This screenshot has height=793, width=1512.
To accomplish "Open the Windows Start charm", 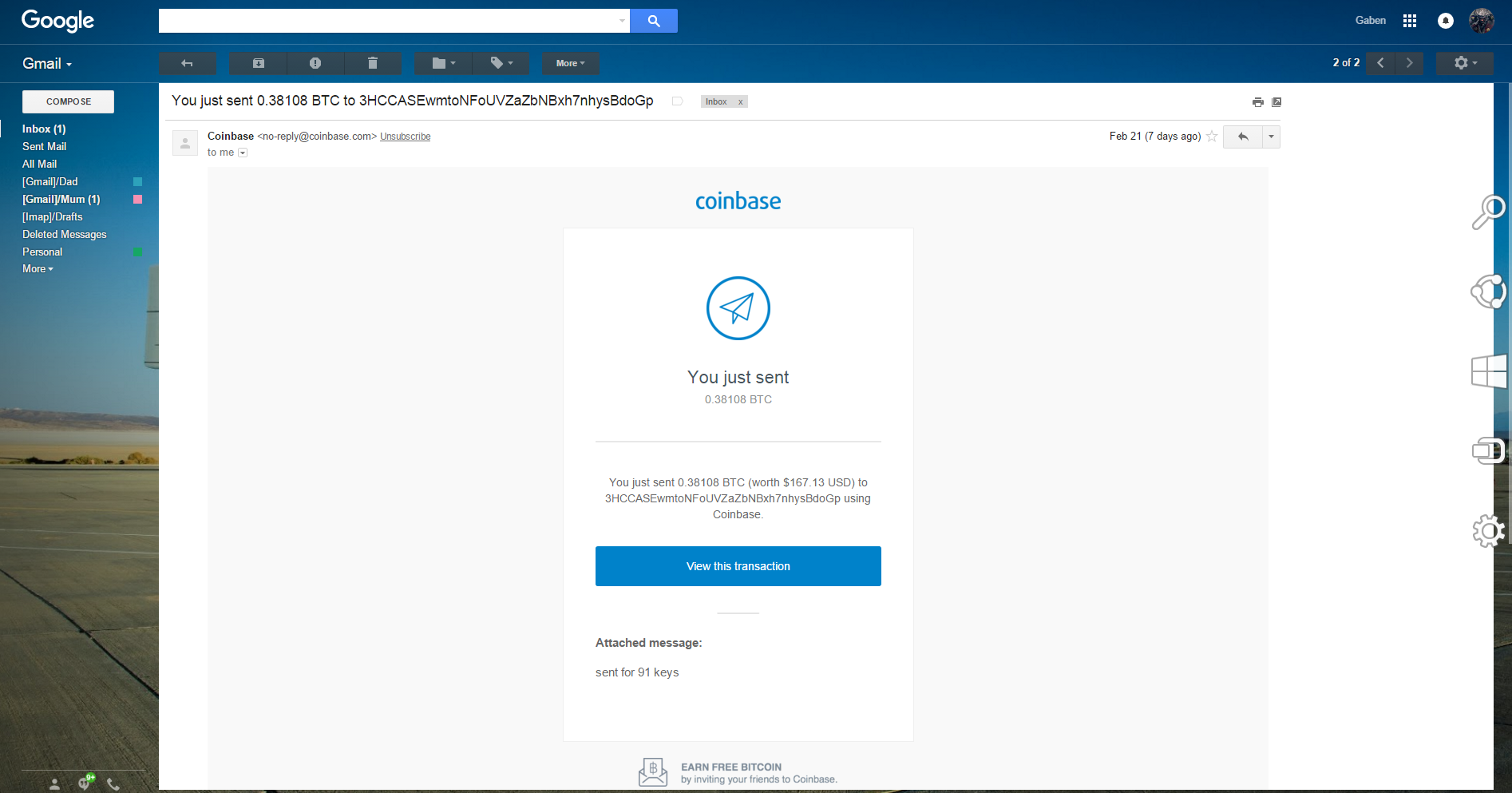I will pyautogui.click(x=1489, y=371).
